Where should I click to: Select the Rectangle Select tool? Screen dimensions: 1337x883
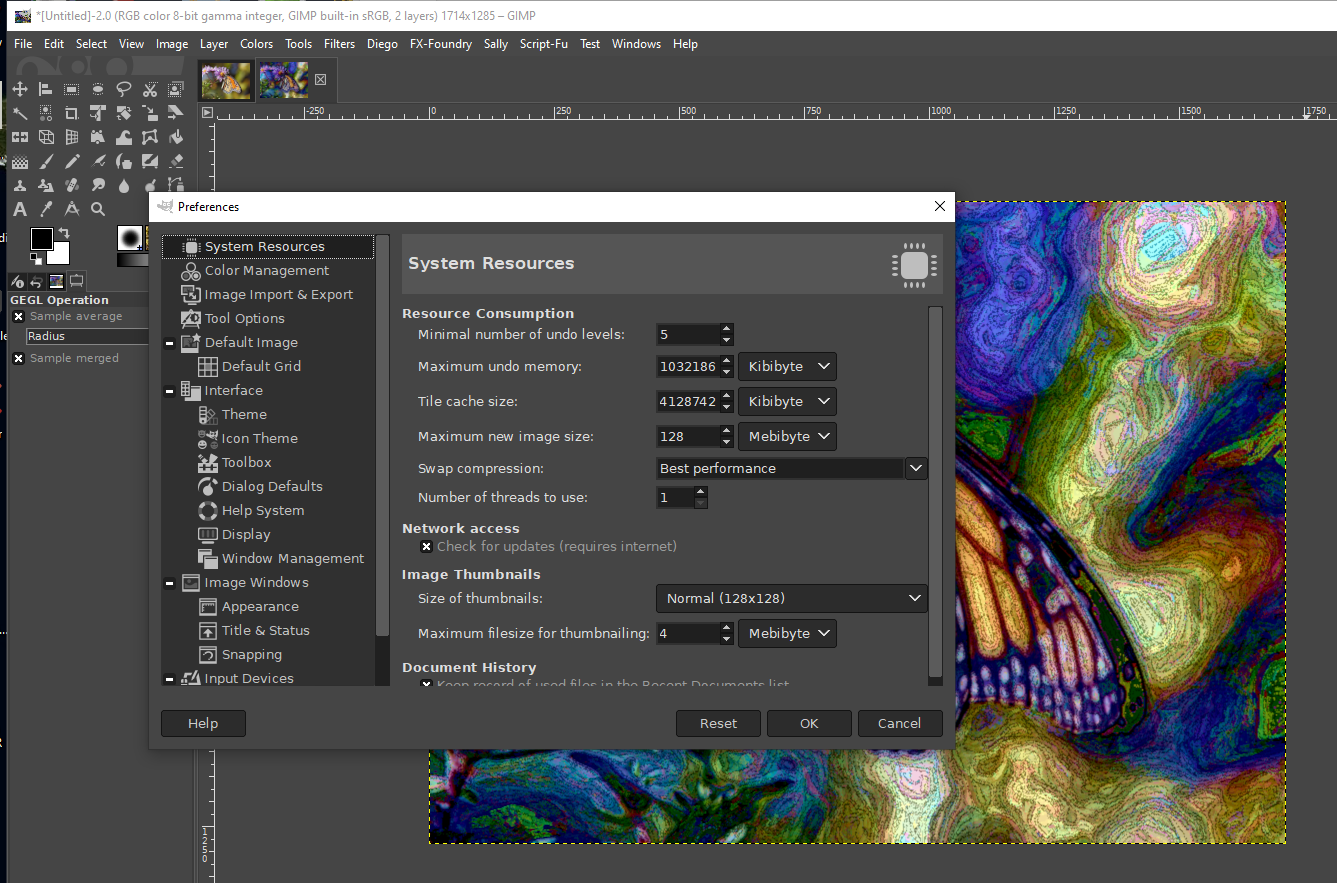coord(71,89)
